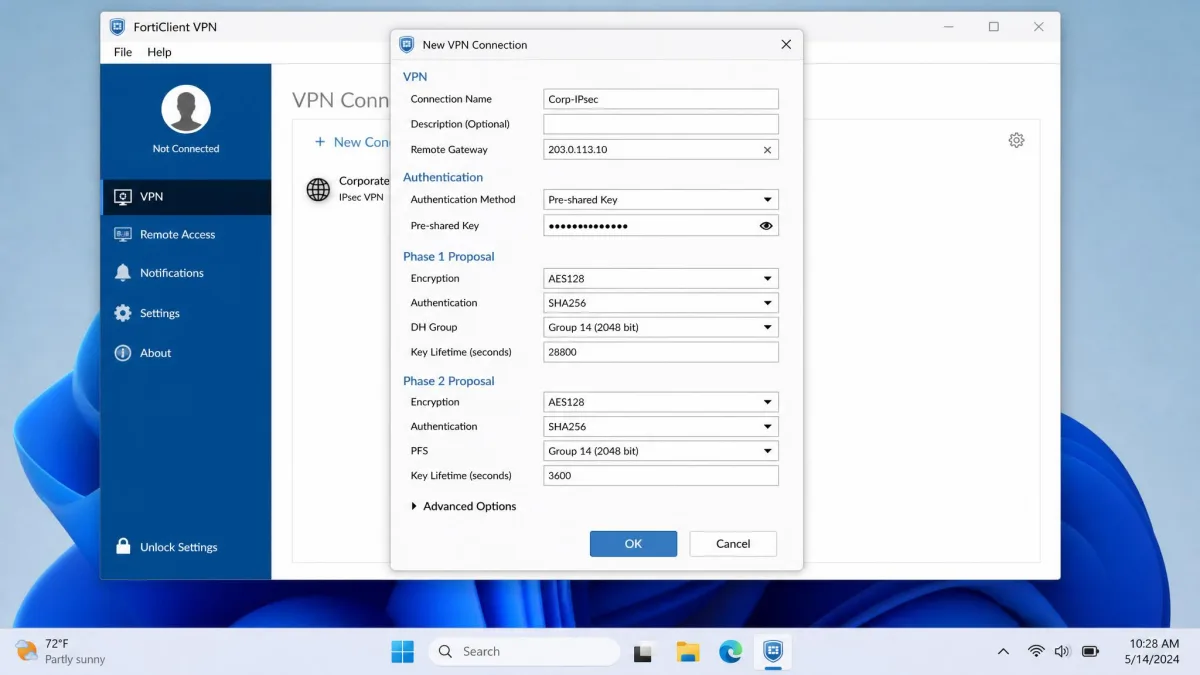Image resolution: width=1200 pixels, height=675 pixels.
Task: Open the About page in sidebar
Action: click(186, 353)
